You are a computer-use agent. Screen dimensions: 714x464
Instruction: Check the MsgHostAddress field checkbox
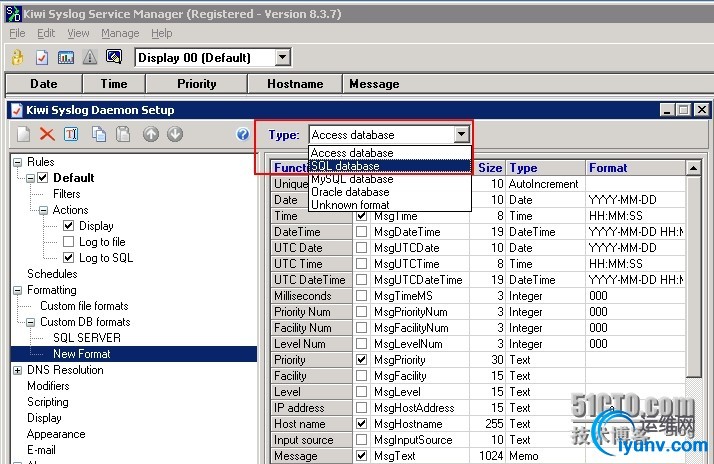click(x=362, y=408)
